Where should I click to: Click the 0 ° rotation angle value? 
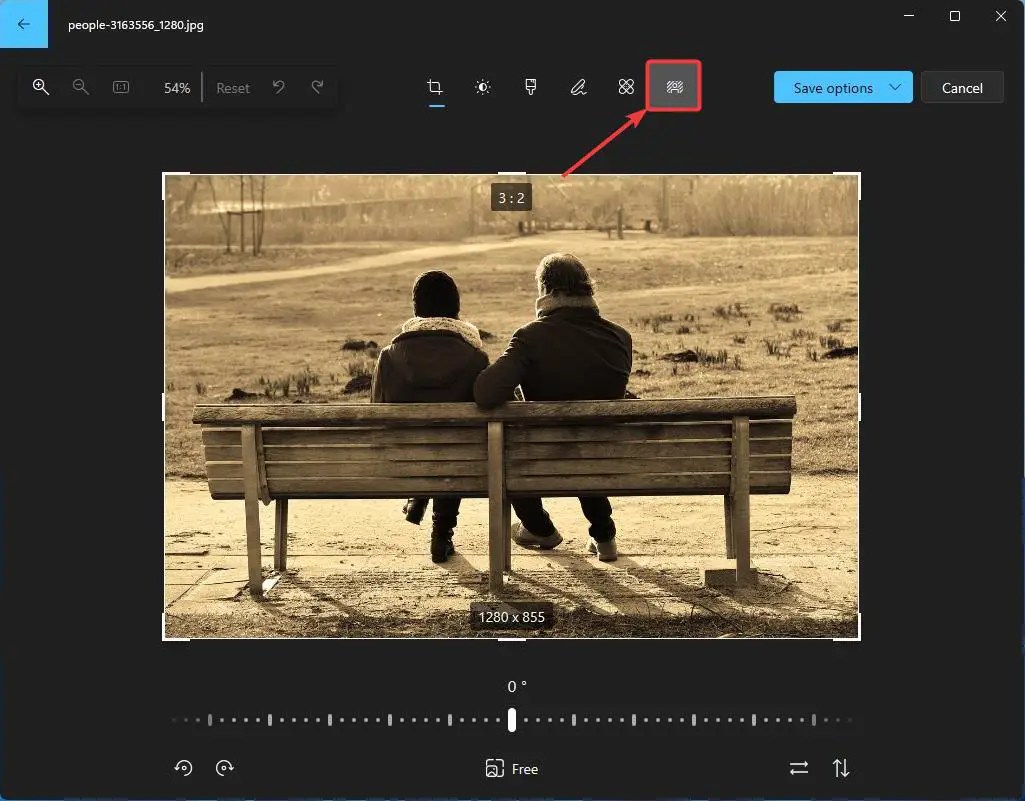point(516,686)
